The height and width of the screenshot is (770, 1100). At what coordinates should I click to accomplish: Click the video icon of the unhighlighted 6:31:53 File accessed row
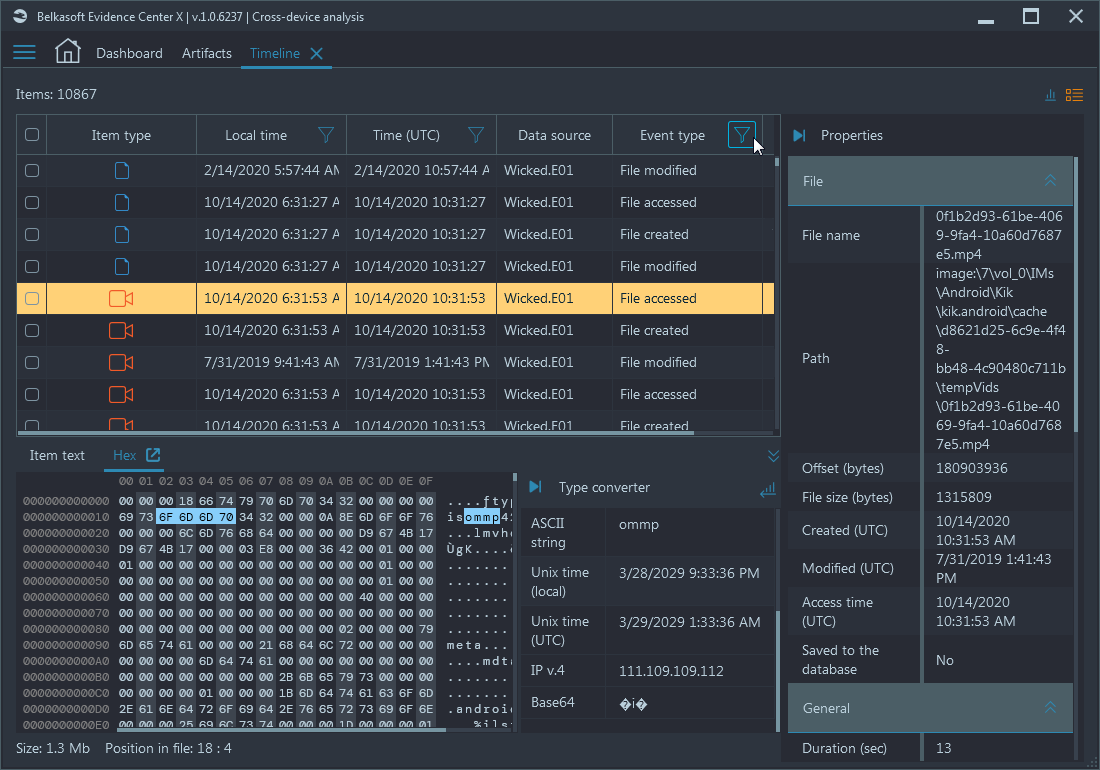point(121,394)
